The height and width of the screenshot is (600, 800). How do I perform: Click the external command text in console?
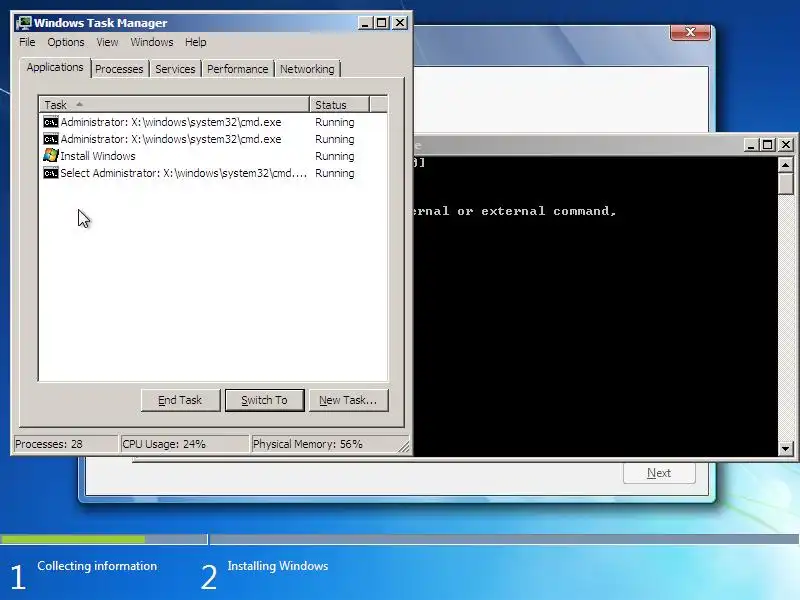coord(548,211)
